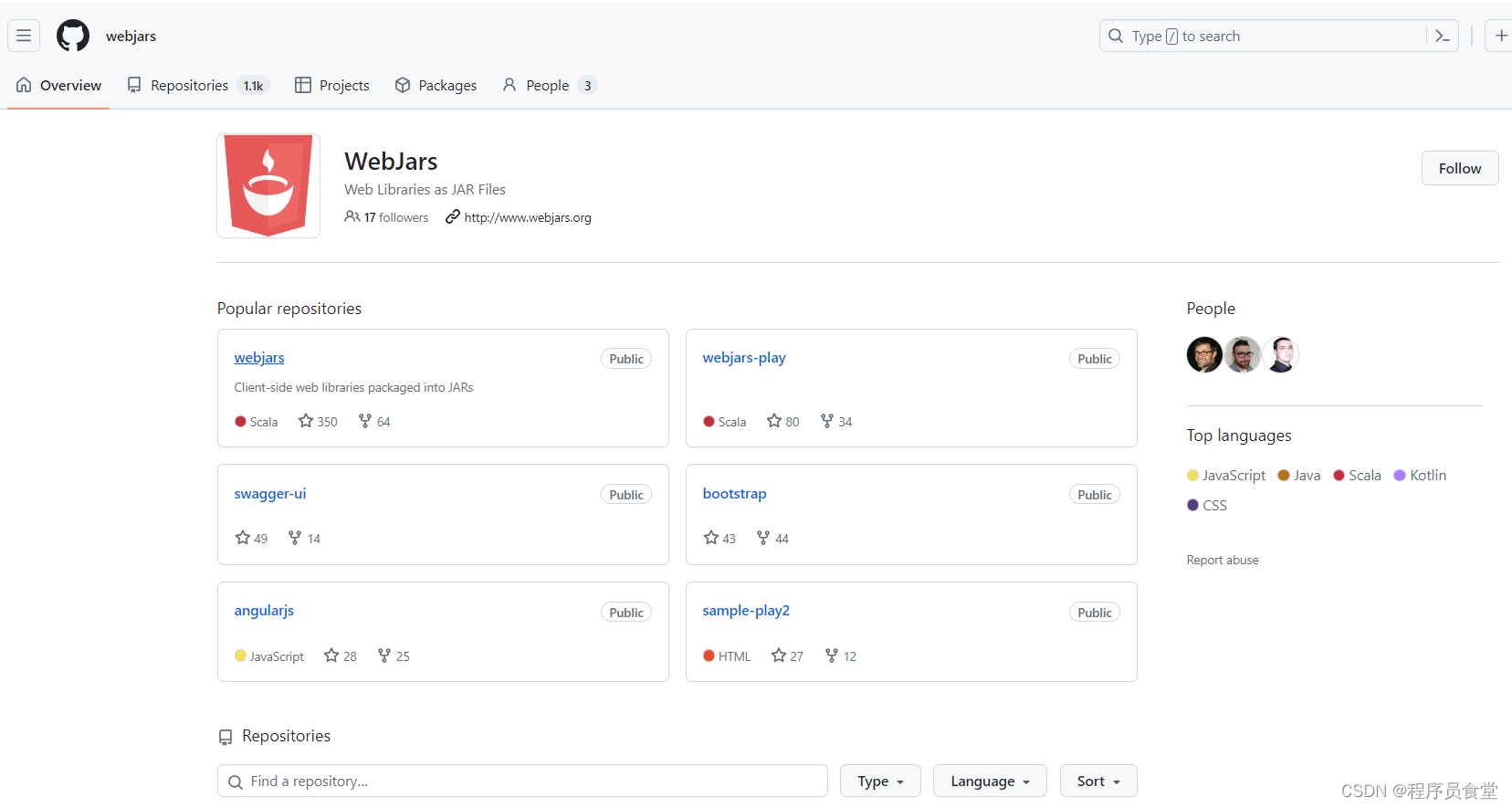
Task: Click star count 43 on bootstrap
Action: 719,538
